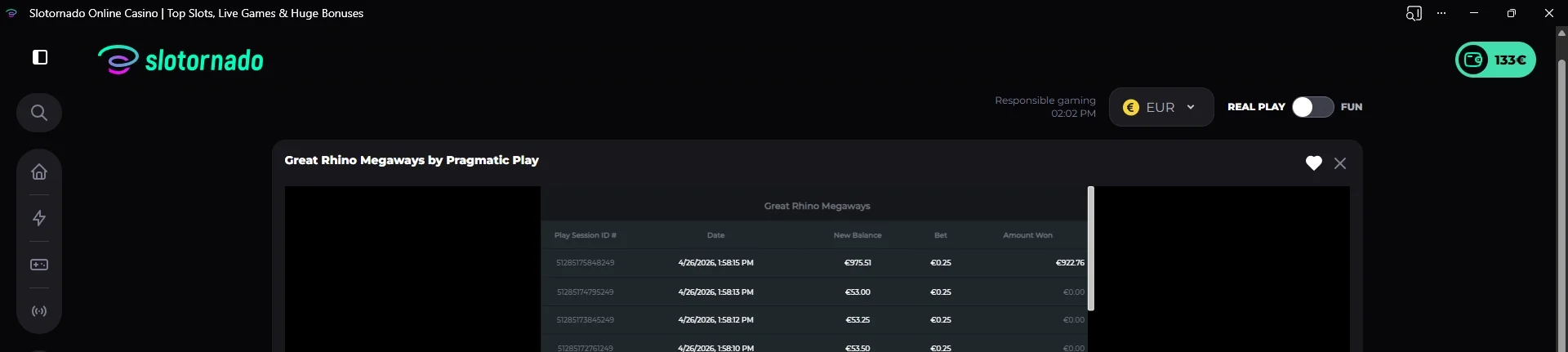Go to Home via sidebar icon
This screenshot has width=1568, height=352.
(39, 172)
